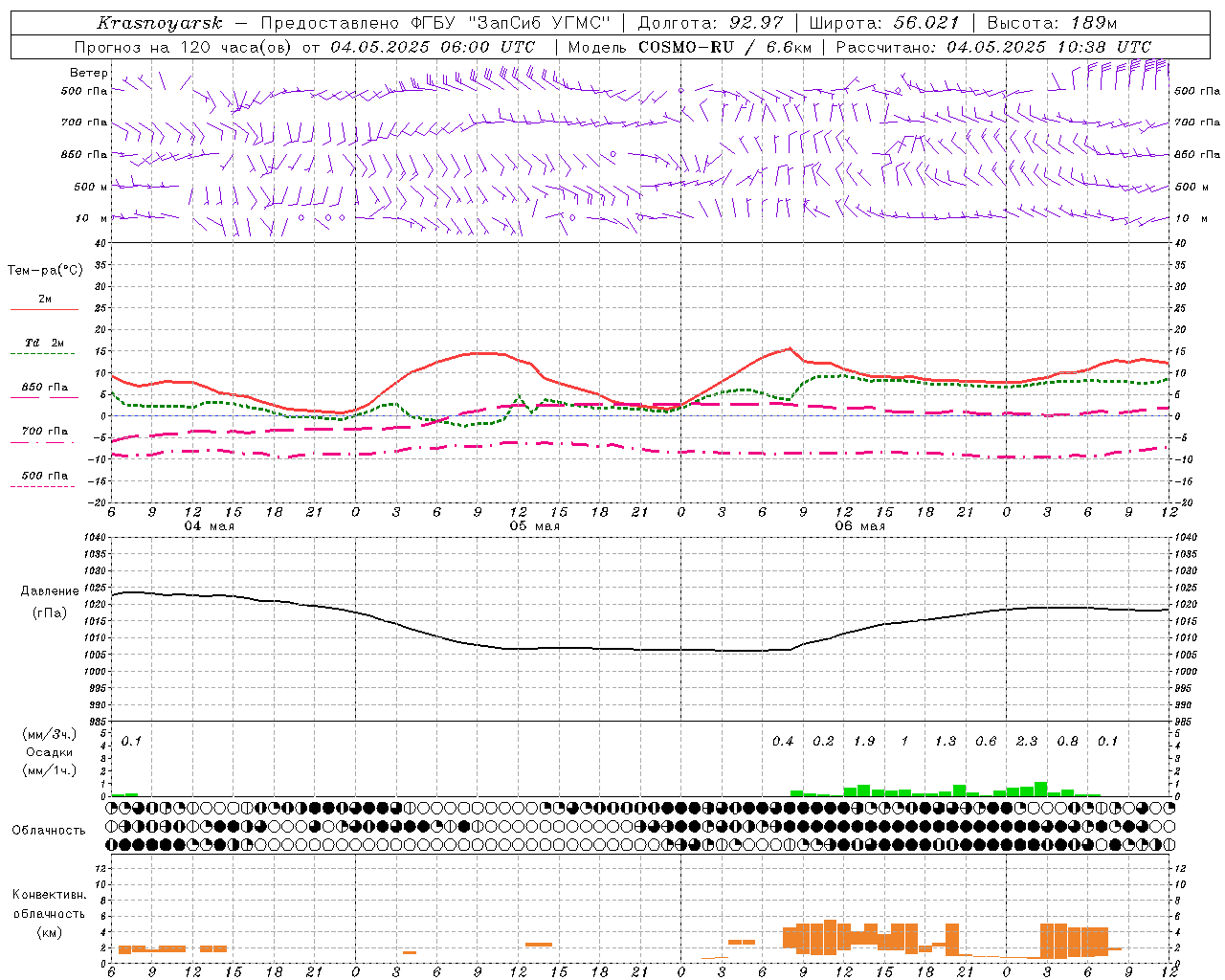The height and width of the screenshot is (980, 1225).
Task: Click the 'Конвективн.' convective cloud label
Action: pyautogui.click(x=49, y=895)
